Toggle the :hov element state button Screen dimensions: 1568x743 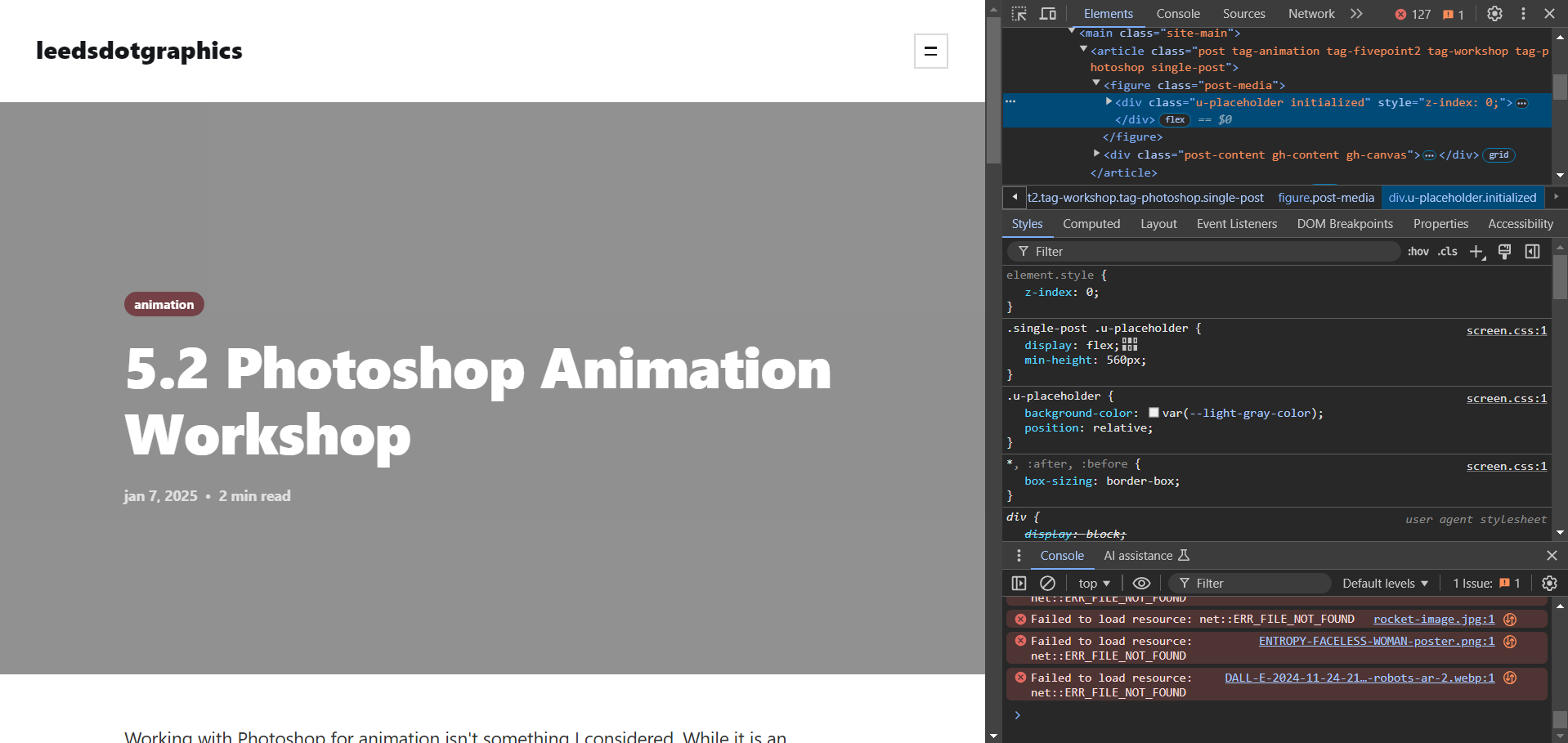coord(1418,252)
